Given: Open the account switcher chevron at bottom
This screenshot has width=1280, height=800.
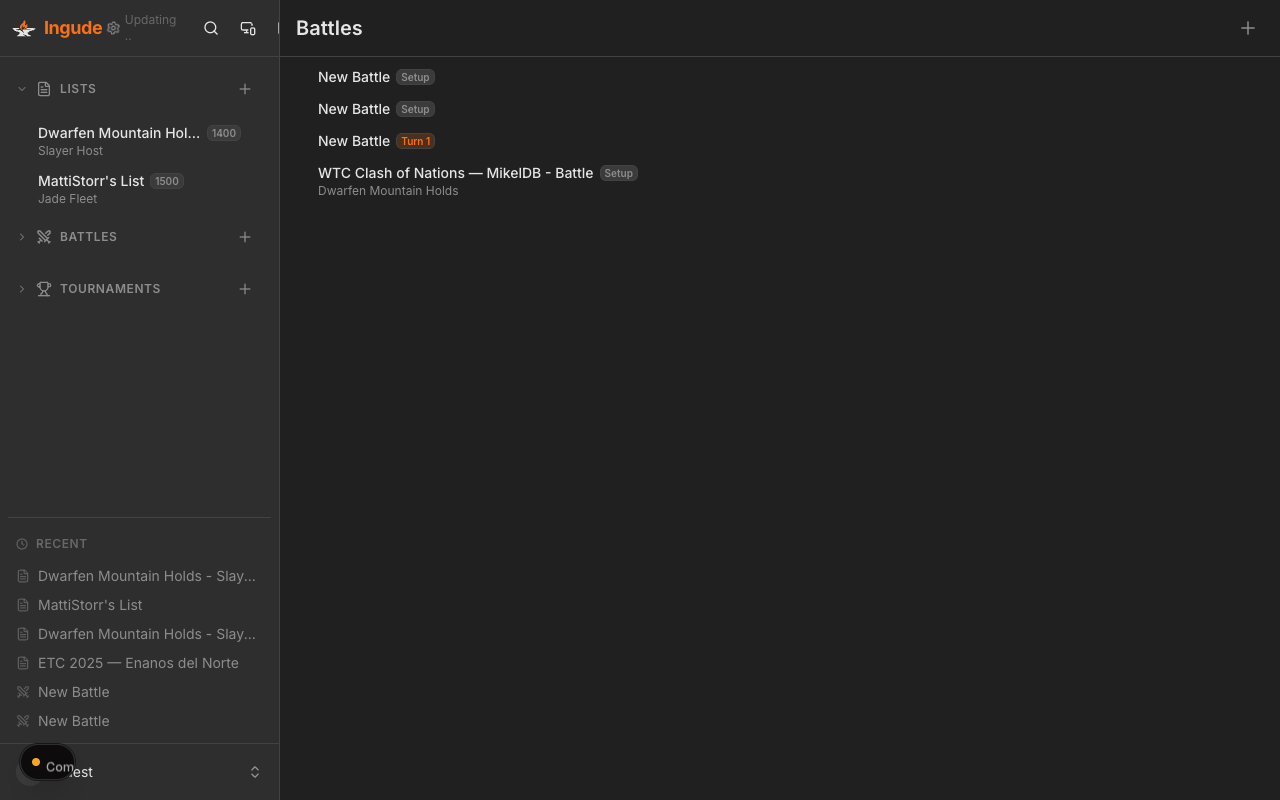Looking at the screenshot, I should pyautogui.click(x=255, y=771).
